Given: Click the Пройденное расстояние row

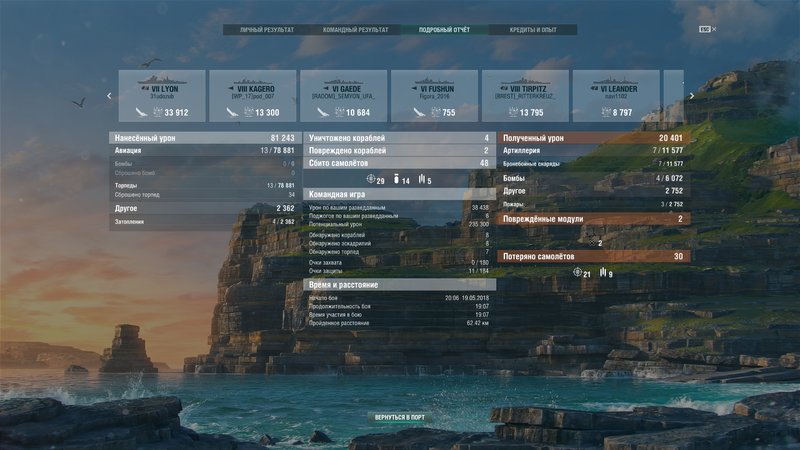Looking at the screenshot, I should (x=398, y=323).
